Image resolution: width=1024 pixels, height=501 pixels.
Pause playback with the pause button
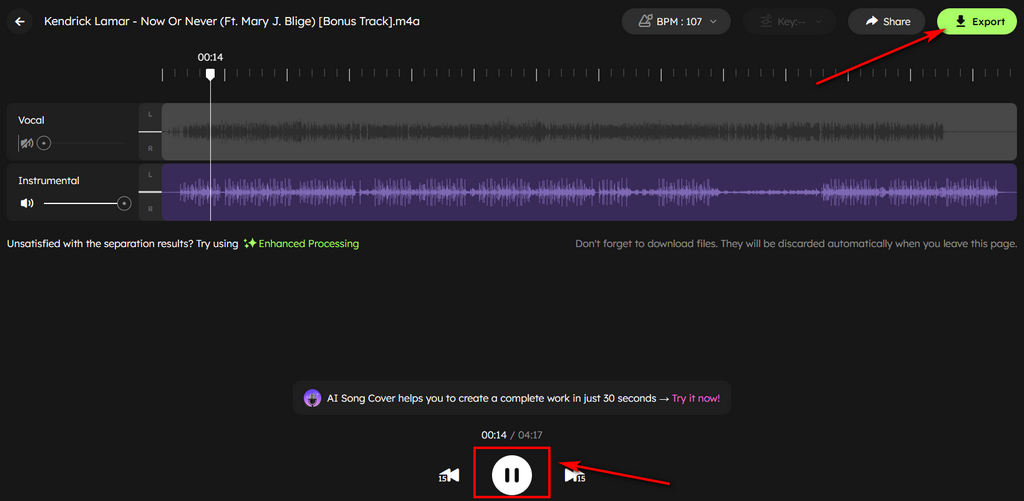tap(512, 475)
